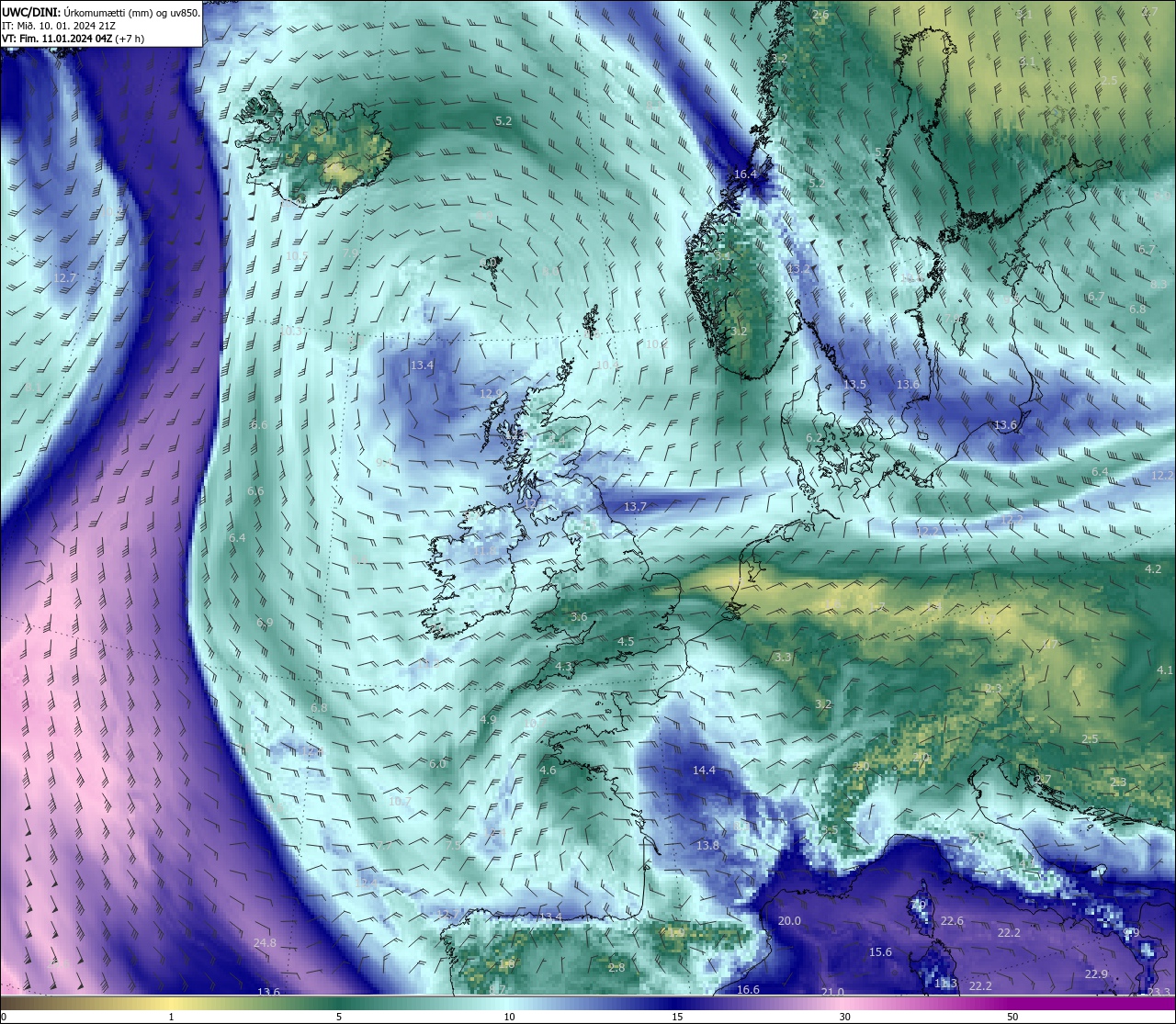Click the "UWC/DINI:" title text

(30, 12)
